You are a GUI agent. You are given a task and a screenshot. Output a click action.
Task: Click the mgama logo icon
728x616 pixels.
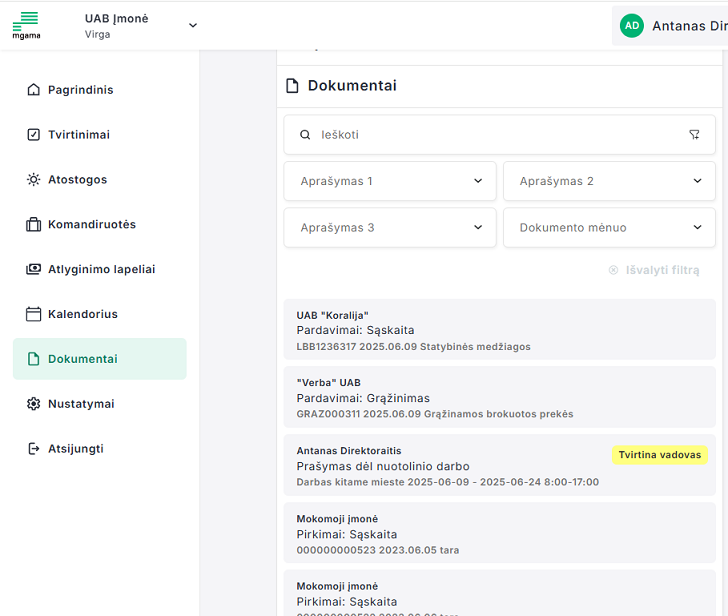pyautogui.click(x=26, y=25)
